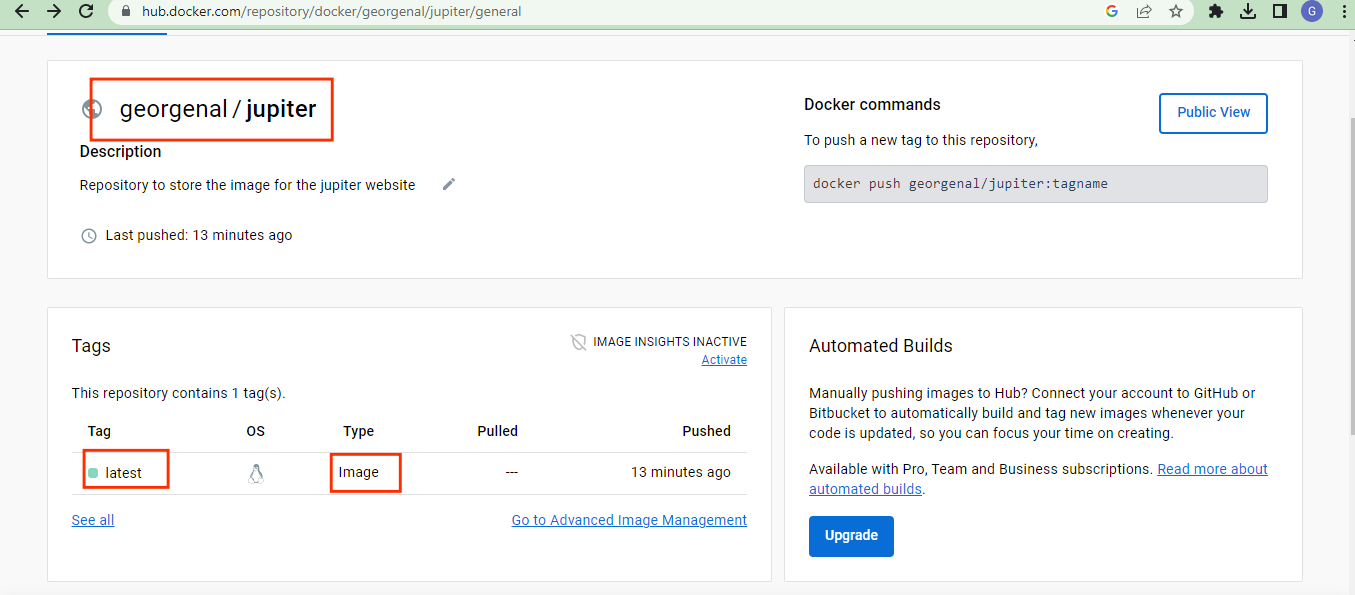Select the latest tag row entry
Image resolution: width=1355 pixels, height=595 pixels.
coord(124,473)
